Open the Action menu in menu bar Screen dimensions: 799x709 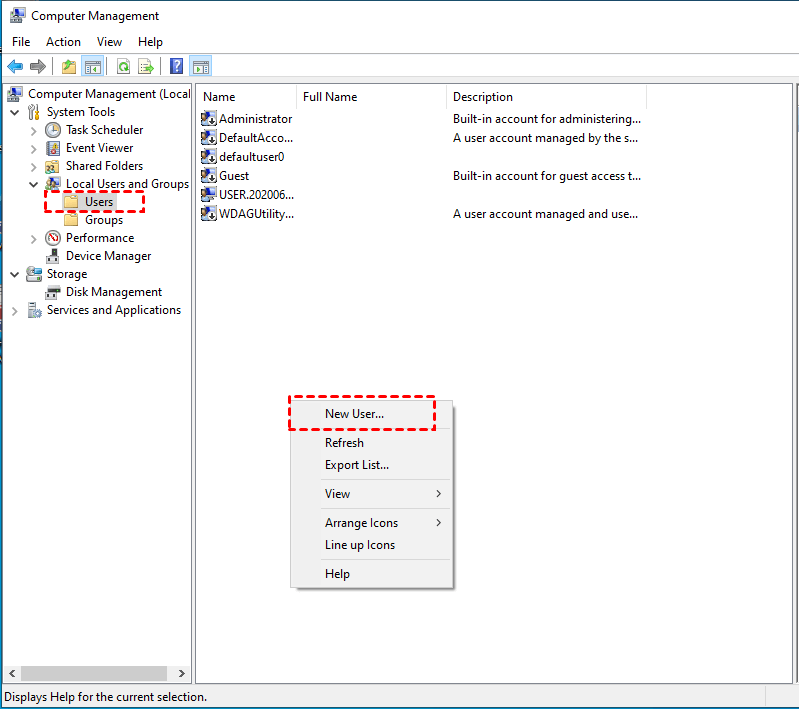[63, 42]
